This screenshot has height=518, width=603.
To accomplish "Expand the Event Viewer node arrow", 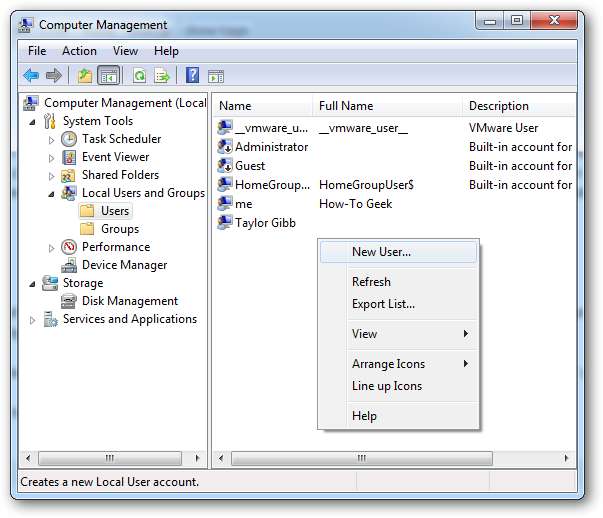I will coord(52,158).
